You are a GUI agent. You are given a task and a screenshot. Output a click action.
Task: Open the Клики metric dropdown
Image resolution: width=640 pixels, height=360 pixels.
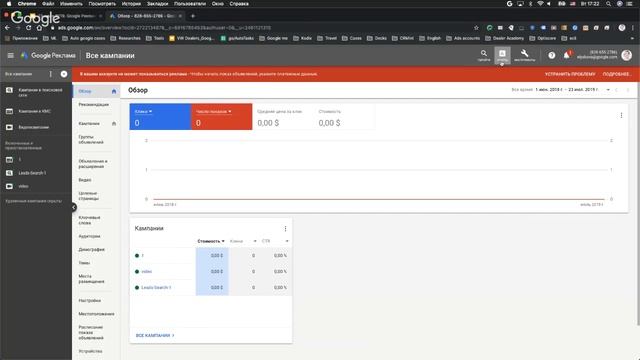pyautogui.click(x=143, y=111)
